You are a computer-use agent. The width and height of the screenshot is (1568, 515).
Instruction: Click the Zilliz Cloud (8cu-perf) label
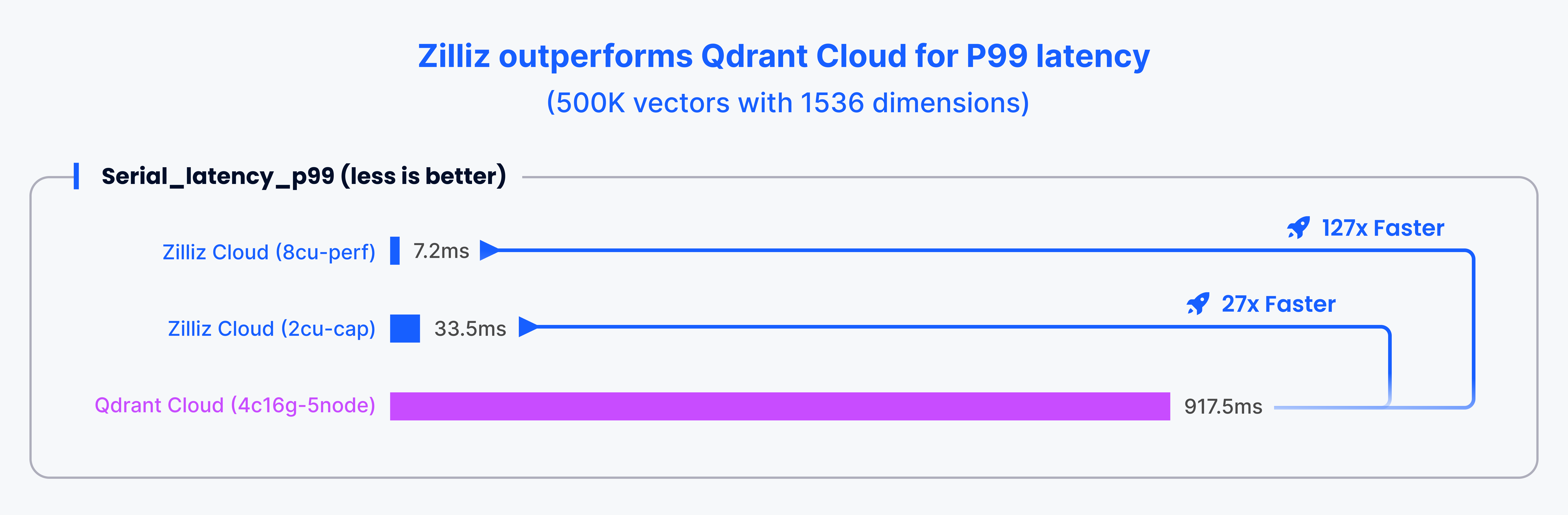(x=268, y=252)
